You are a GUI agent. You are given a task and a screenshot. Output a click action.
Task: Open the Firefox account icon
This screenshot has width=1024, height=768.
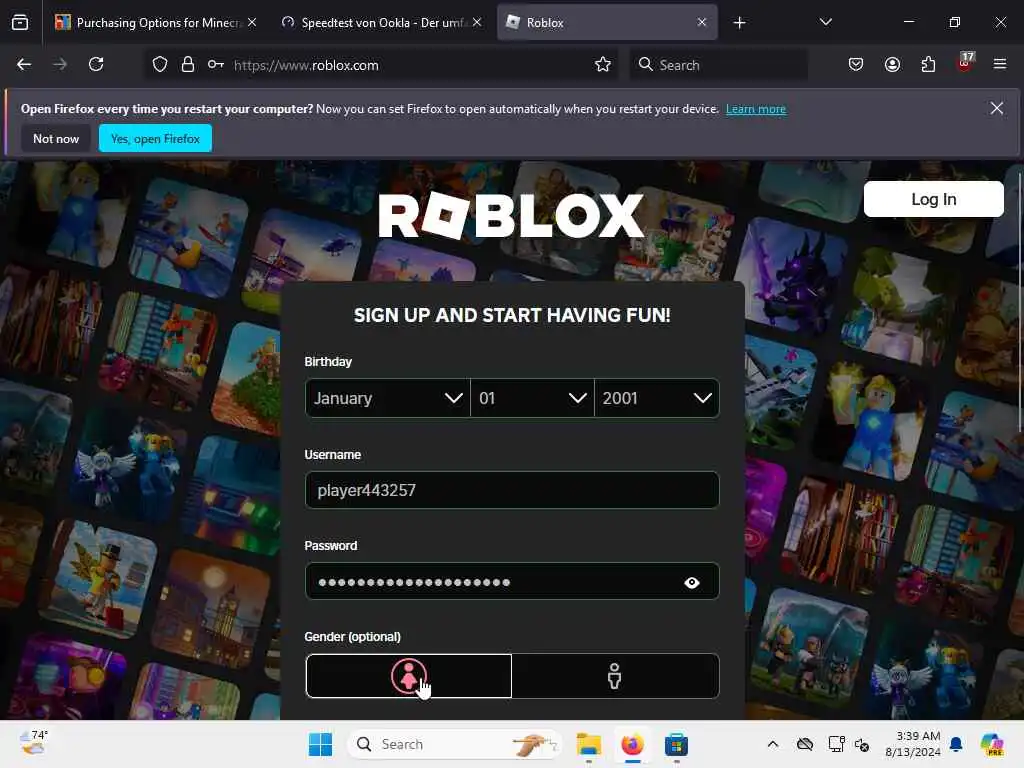click(x=892, y=64)
